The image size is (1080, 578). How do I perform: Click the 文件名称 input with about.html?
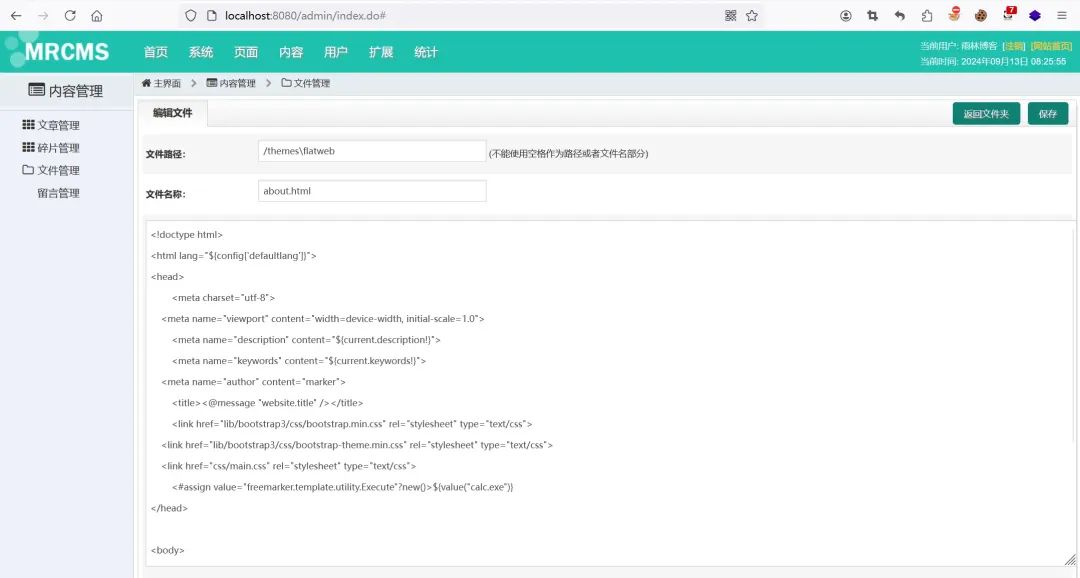click(x=372, y=191)
